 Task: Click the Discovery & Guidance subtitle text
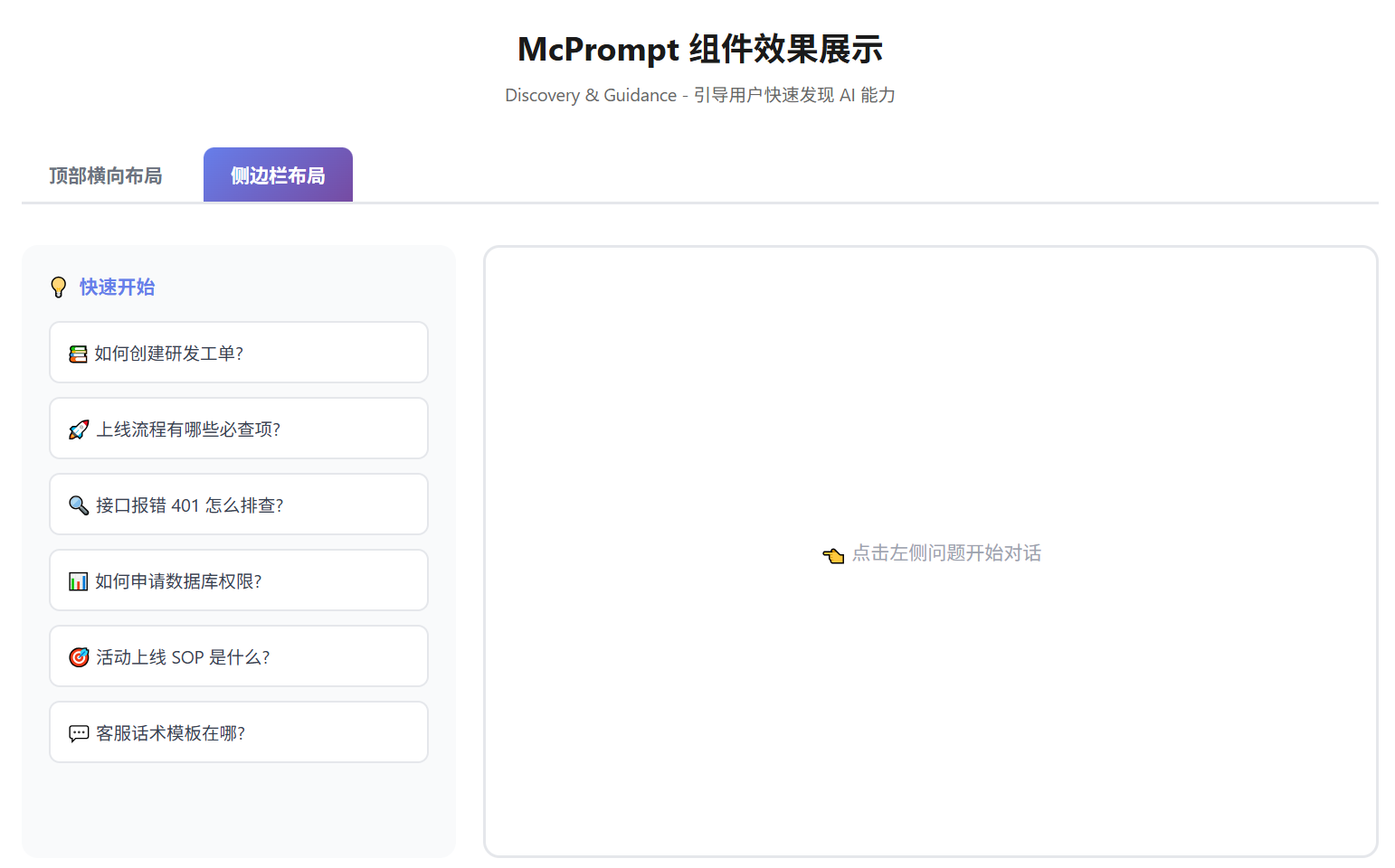tap(699, 94)
